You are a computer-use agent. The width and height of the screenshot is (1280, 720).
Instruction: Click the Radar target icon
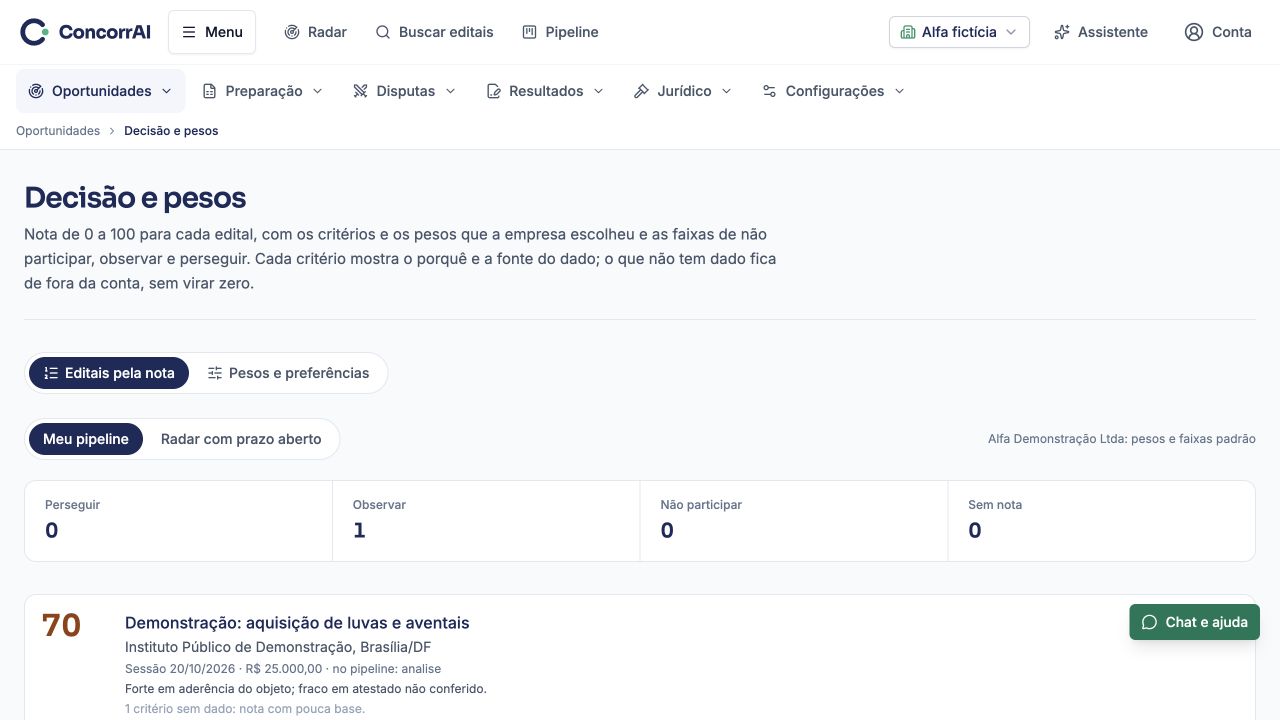click(292, 32)
